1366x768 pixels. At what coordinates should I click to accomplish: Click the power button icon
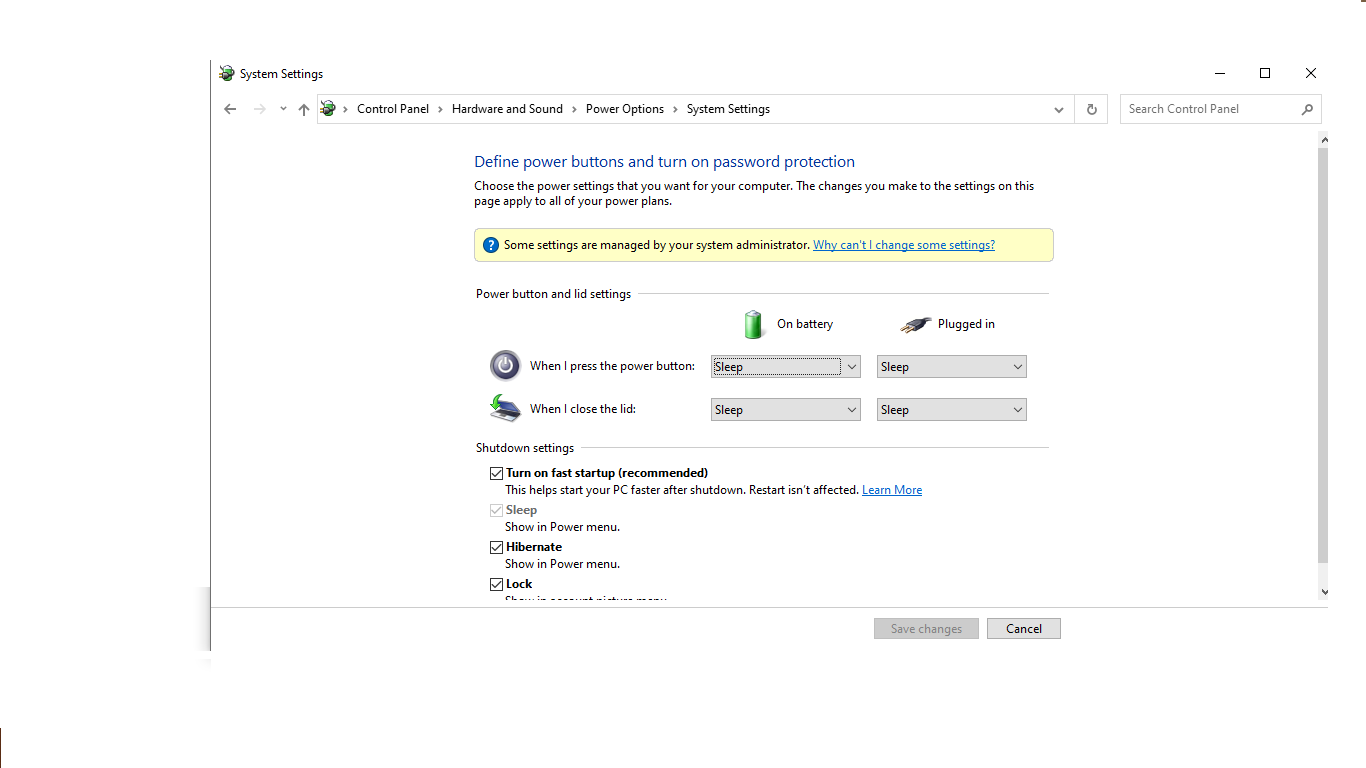[505, 365]
